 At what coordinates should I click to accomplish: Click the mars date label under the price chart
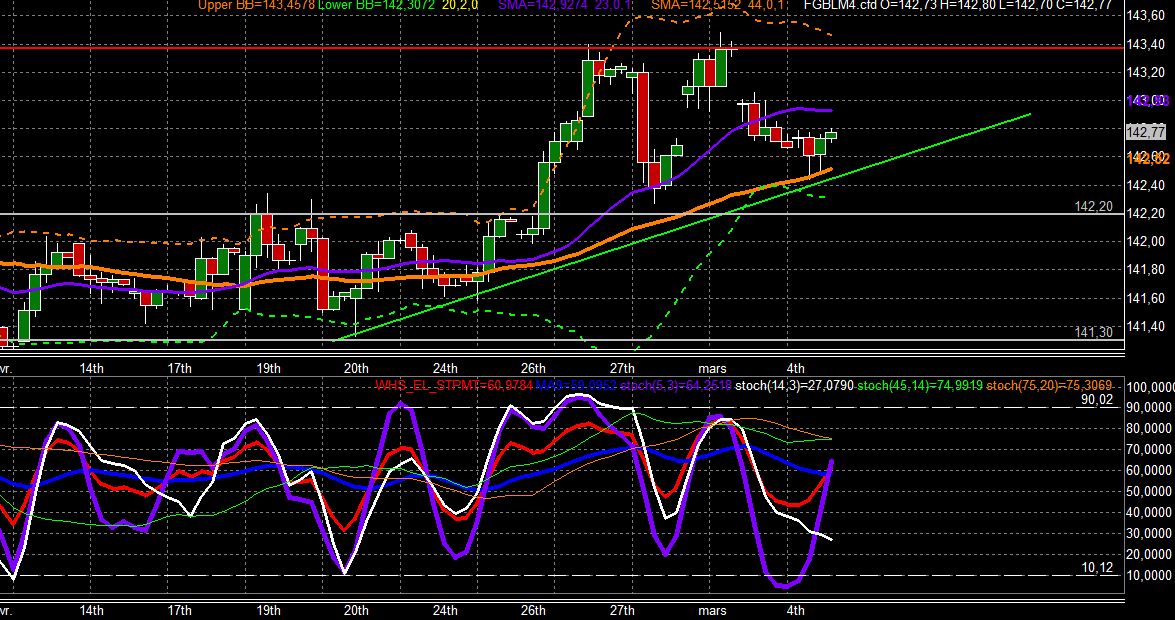coord(712,369)
